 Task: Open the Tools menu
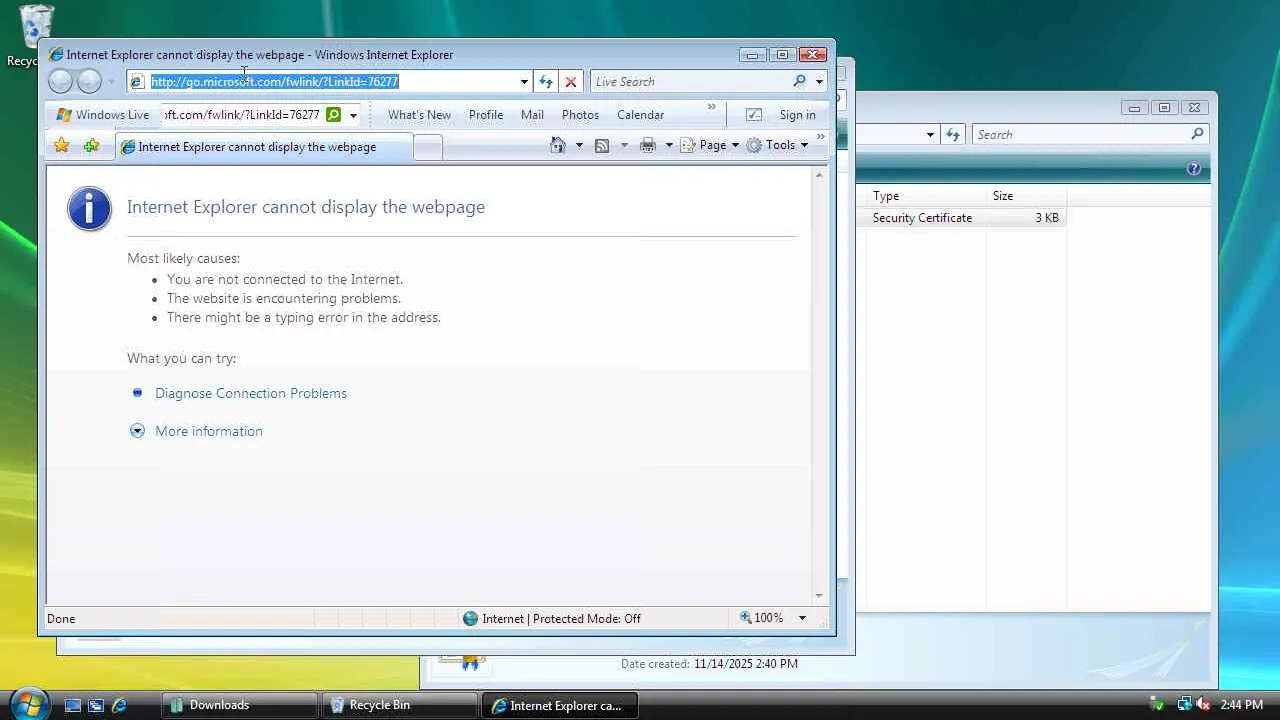click(777, 146)
